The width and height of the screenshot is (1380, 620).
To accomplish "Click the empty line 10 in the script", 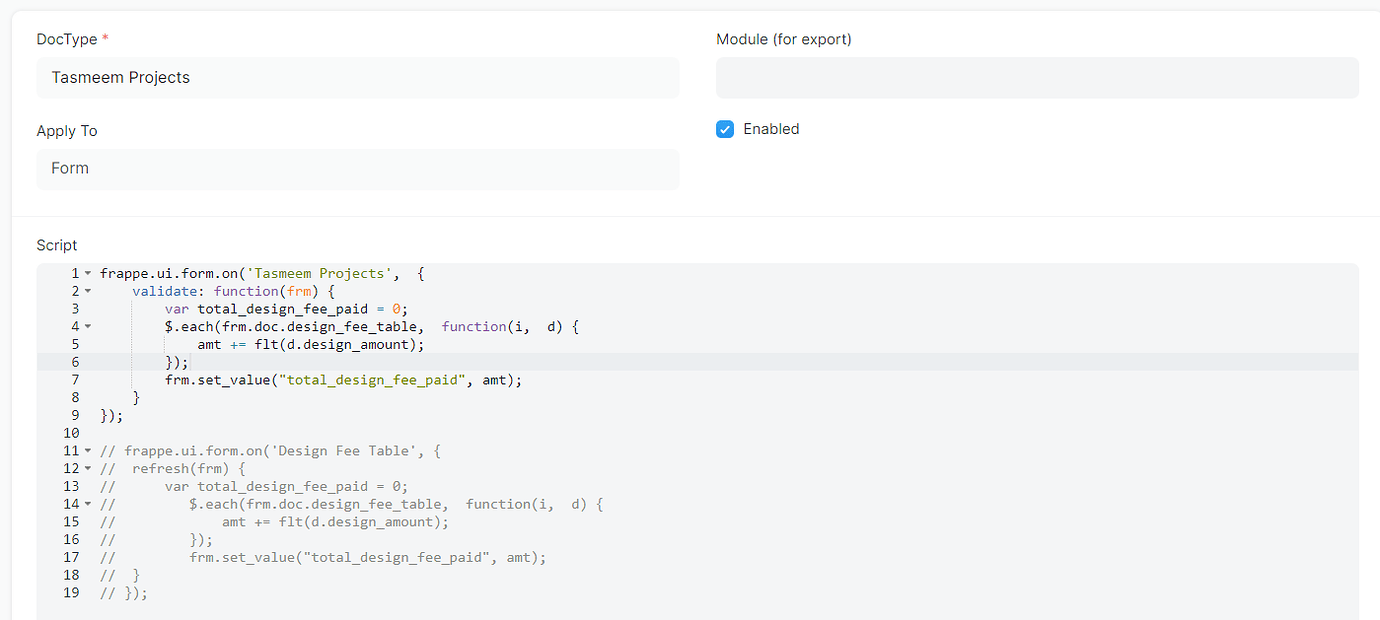I will [x=200, y=432].
